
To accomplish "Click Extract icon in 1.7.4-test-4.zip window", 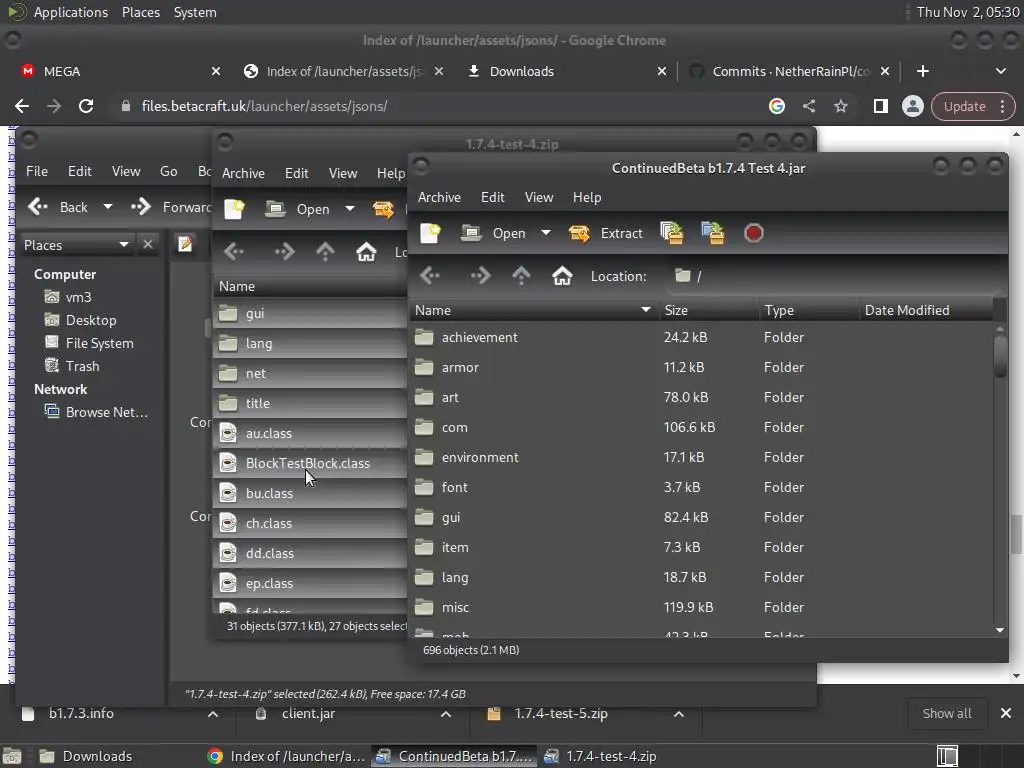I will tap(383, 209).
